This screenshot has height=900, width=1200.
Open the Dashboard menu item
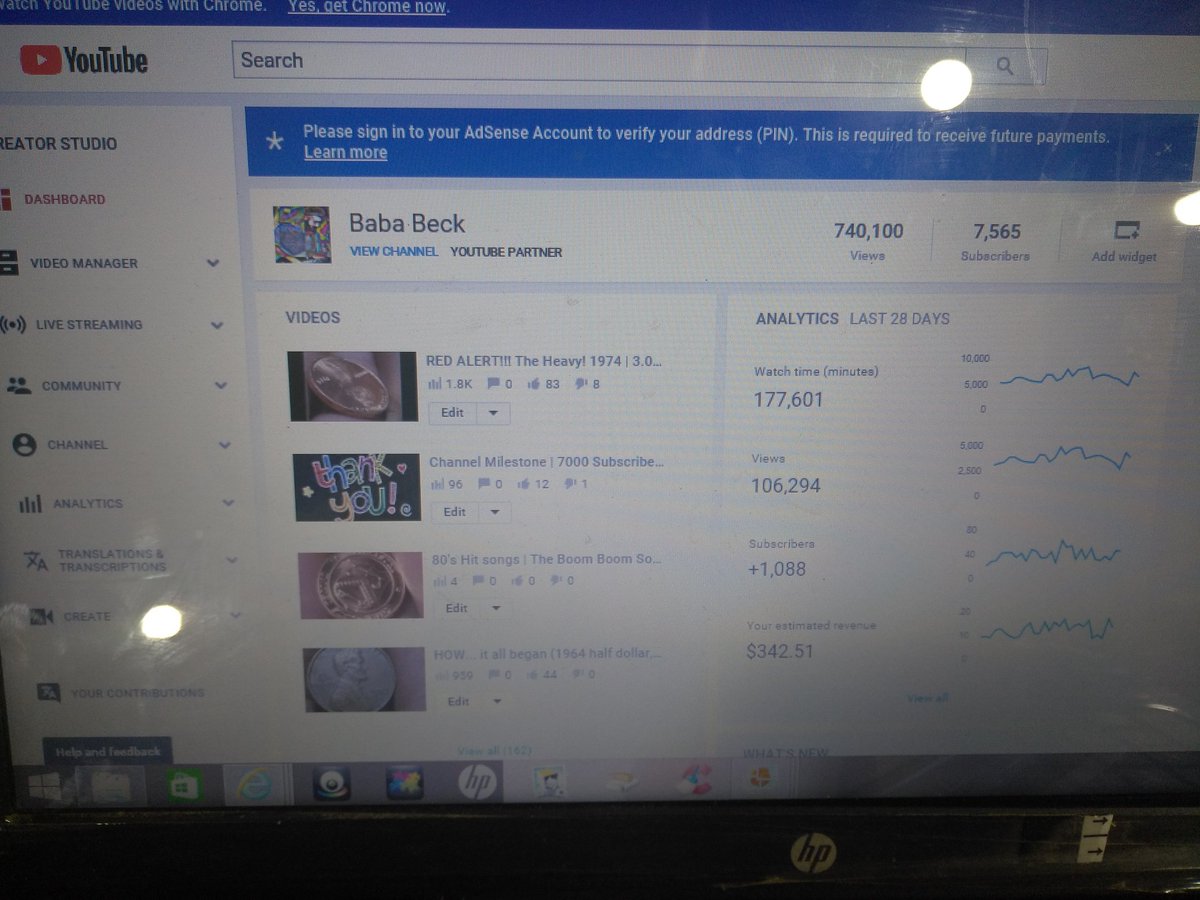64,199
